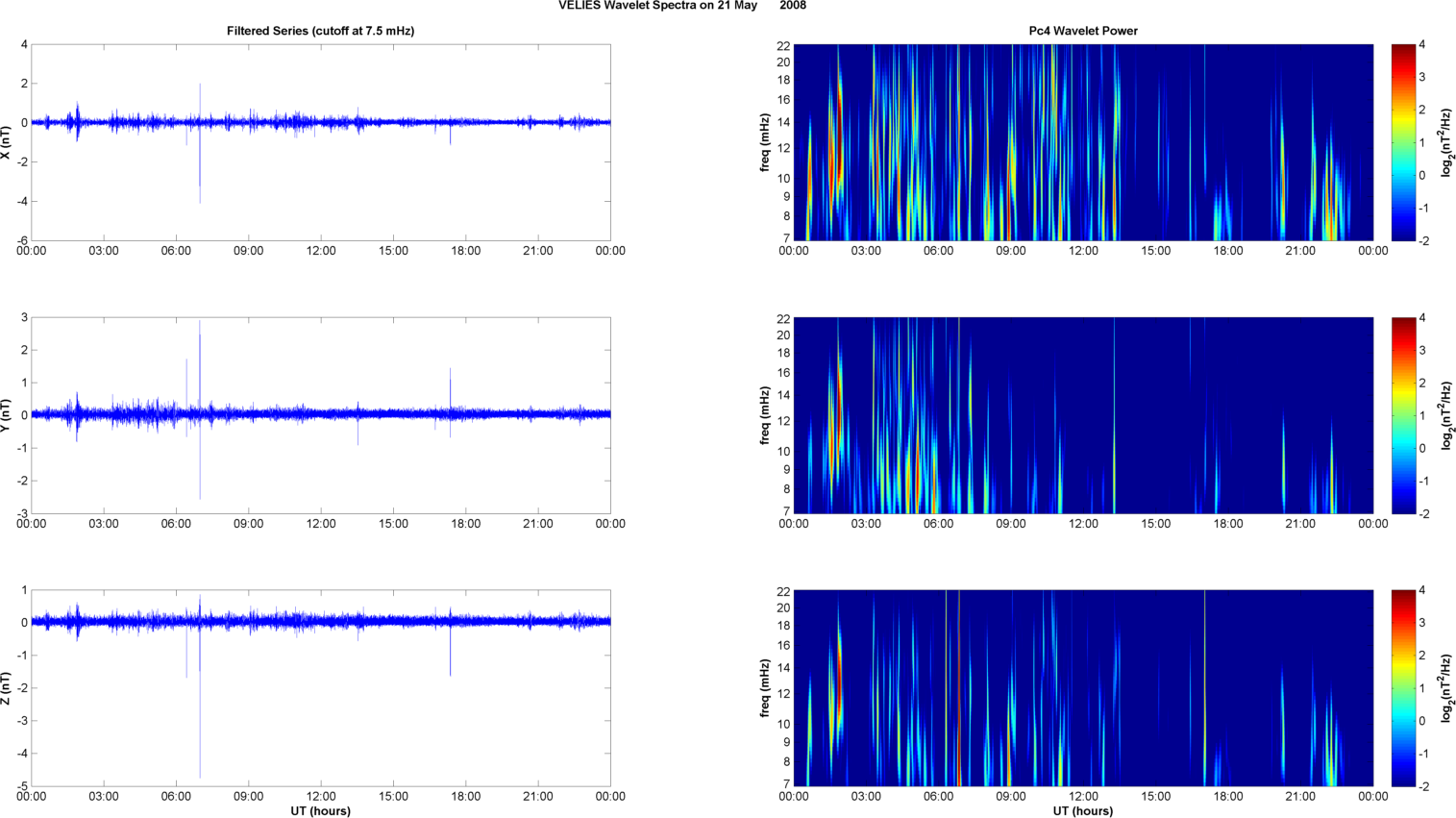Image resolution: width=1456 pixels, height=818 pixels.
Task: Click the "log2(nT²/Hz)" label of the top colorbar
Action: [1446, 142]
